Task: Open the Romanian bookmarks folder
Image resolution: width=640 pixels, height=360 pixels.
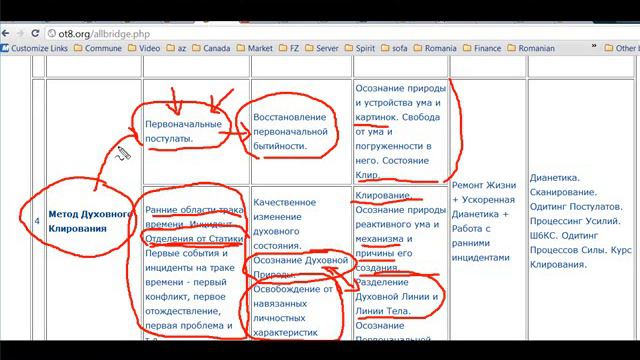Action: click(531, 48)
